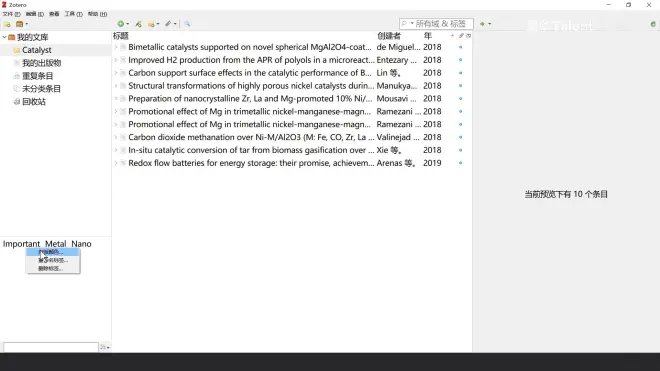Select the item 'Carbon support surface effects'

(x=250, y=73)
